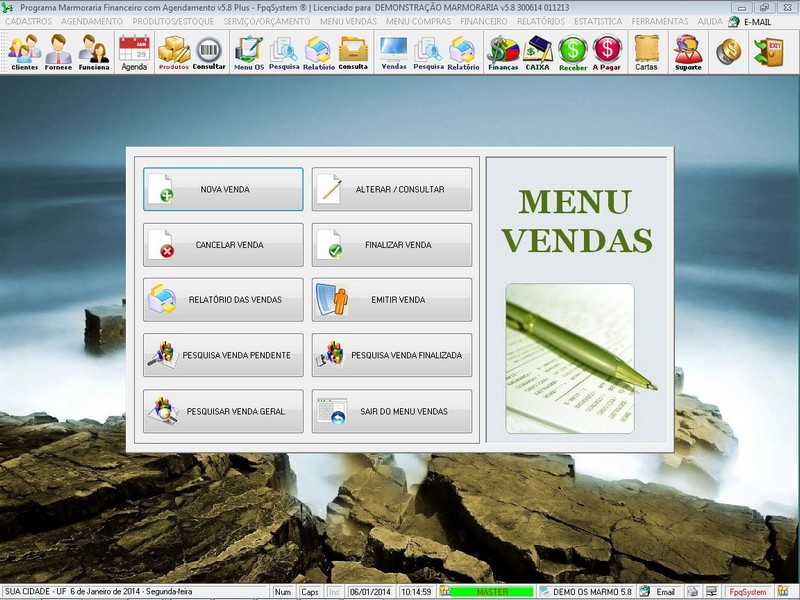Click the NOVA VENDA button
The width and height of the screenshot is (800, 600).
(x=222, y=190)
